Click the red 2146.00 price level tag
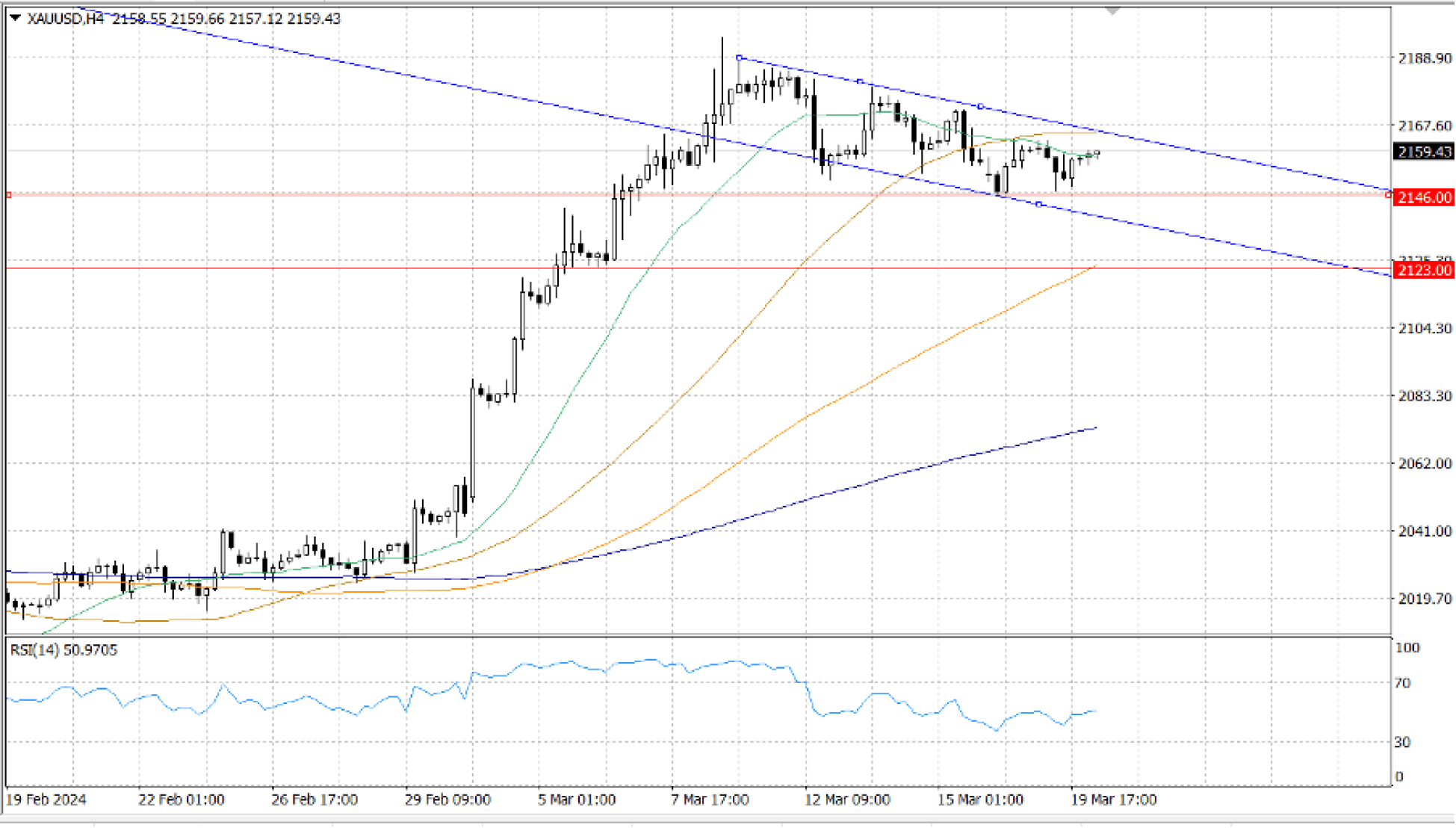Viewport: 1456px width, 828px height. coord(1424,197)
